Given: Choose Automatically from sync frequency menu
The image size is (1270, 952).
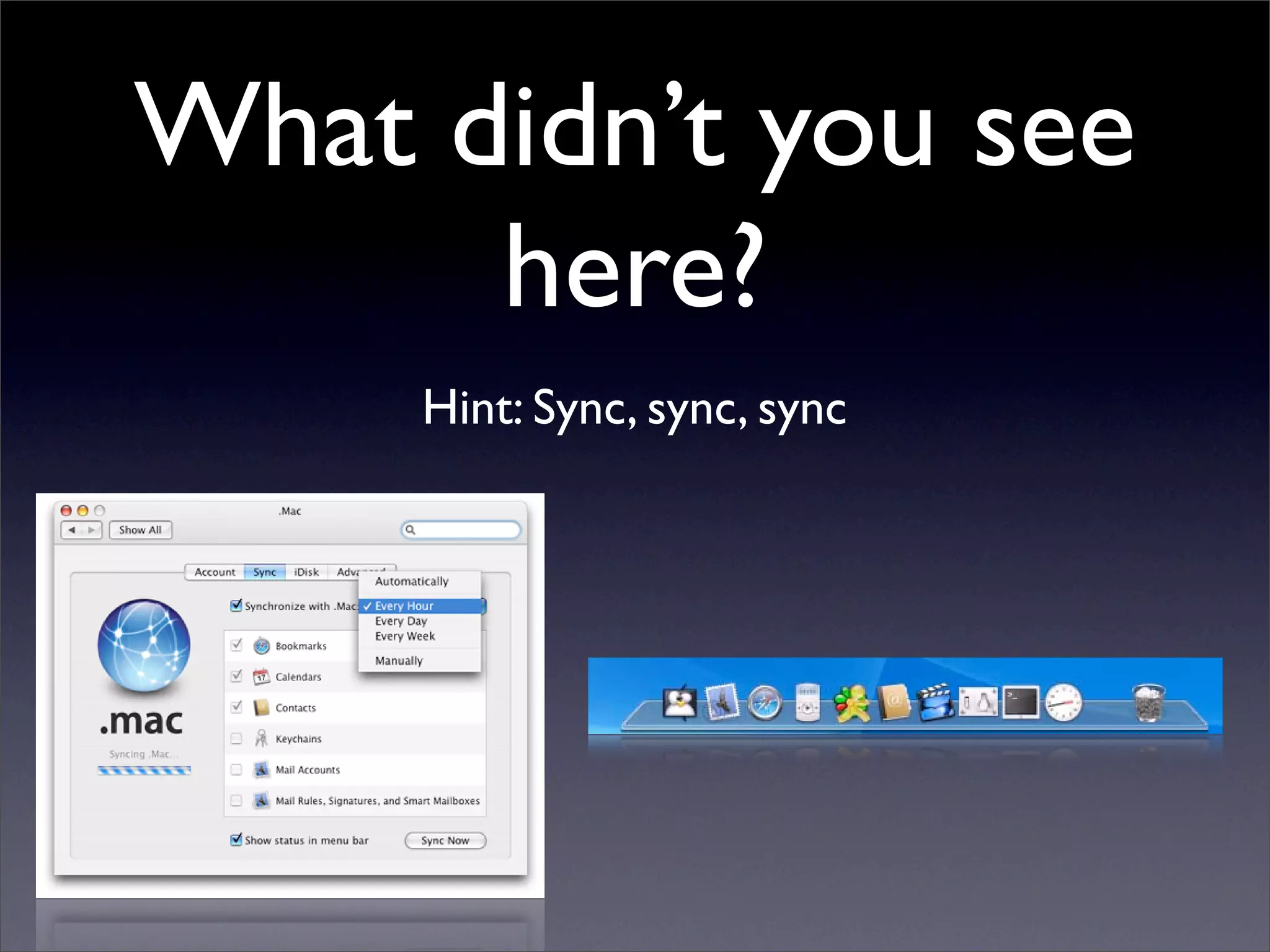Looking at the screenshot, I should point(411,581).
